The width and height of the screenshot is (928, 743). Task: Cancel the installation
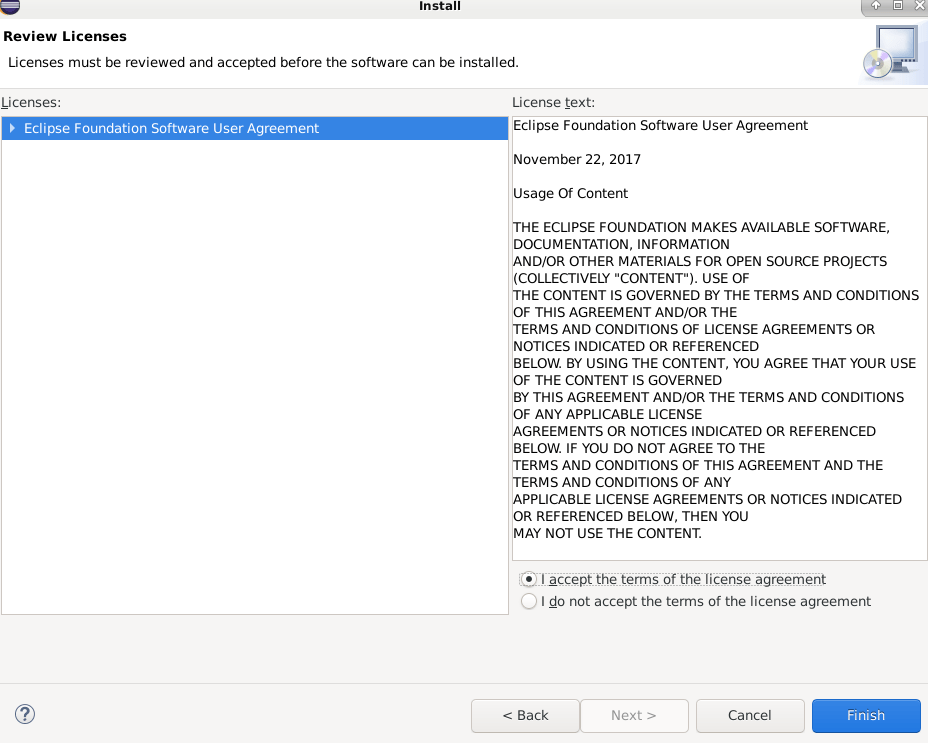[750, 715]
